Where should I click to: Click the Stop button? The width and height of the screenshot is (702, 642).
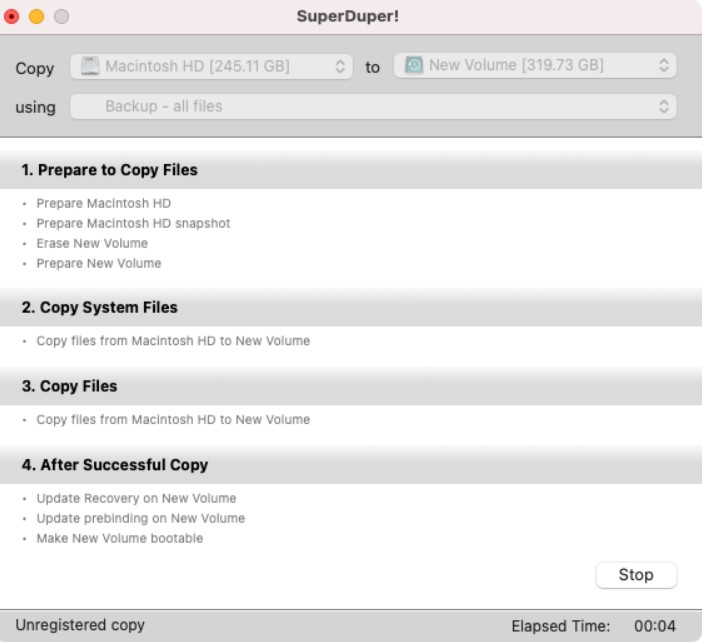[636, 575]
